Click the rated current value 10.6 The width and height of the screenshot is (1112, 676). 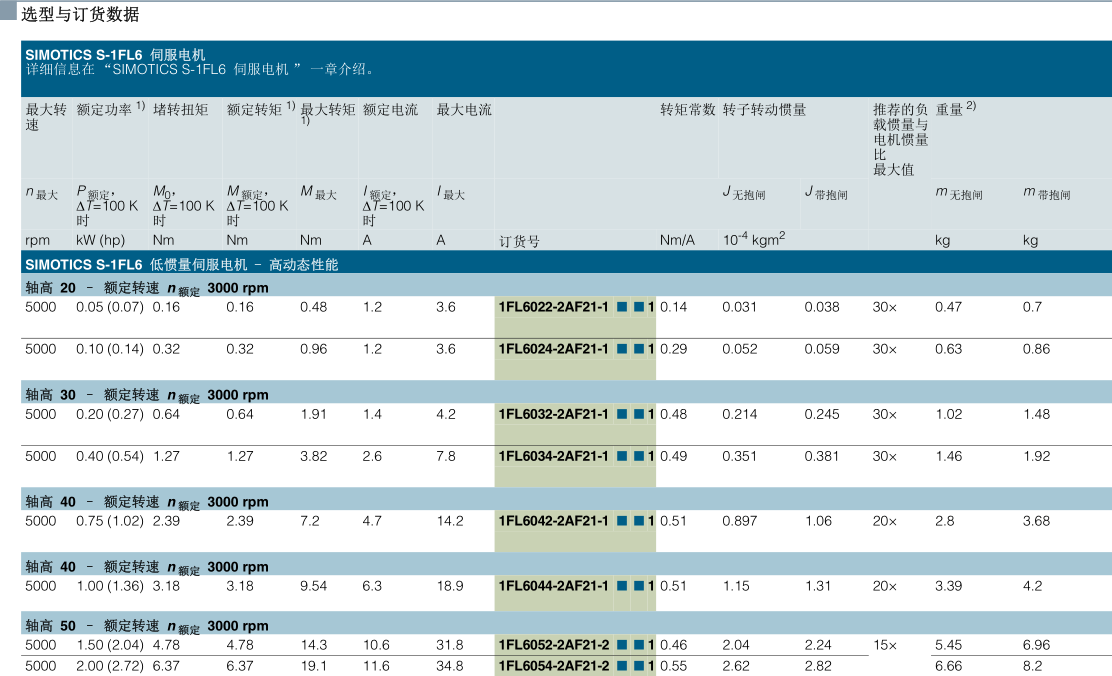(x=376, y=645)
